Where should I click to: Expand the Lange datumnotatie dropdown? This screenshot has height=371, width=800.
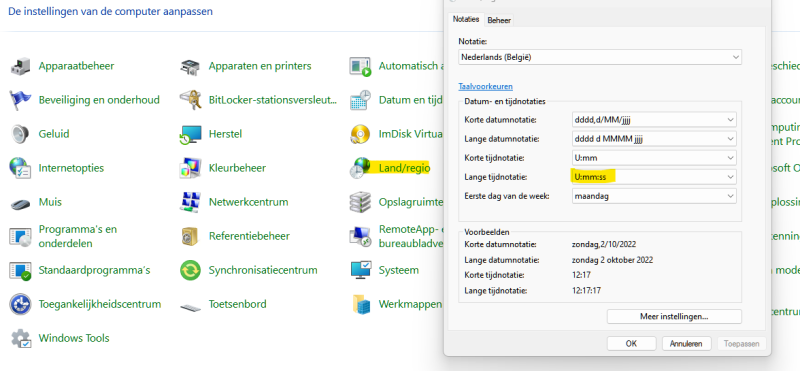(x=655, y=139)
